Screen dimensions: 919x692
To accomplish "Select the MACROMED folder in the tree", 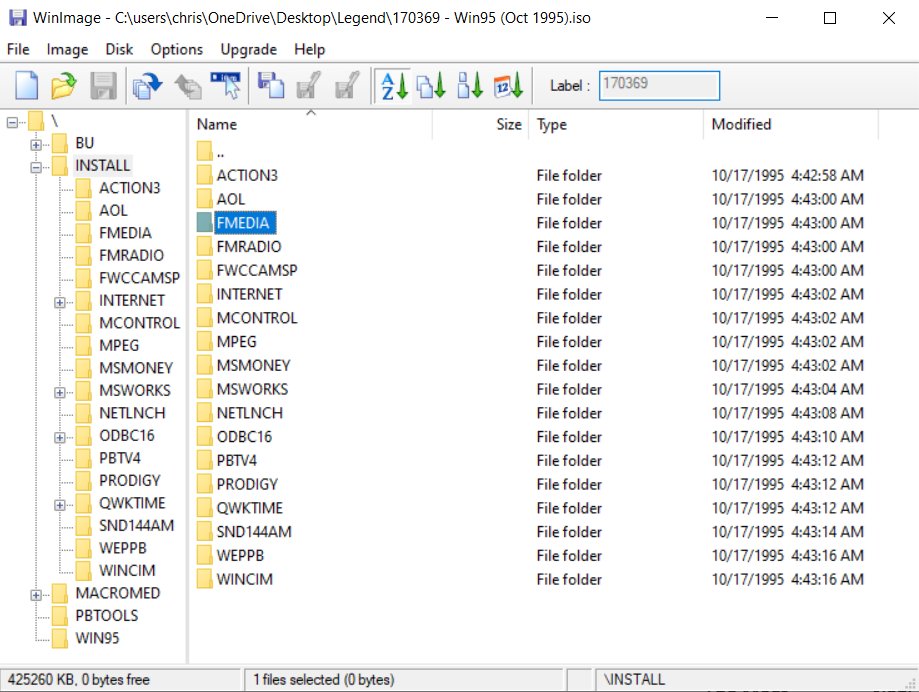I will (118, 593).
